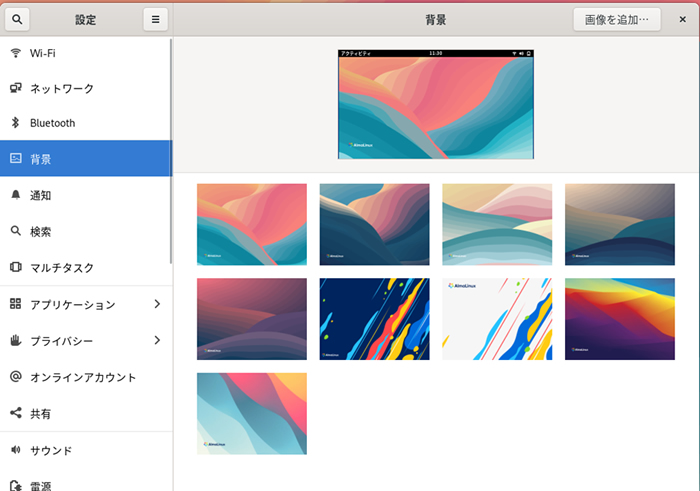Open the ネットワーク settings panel

pos(62,88)
